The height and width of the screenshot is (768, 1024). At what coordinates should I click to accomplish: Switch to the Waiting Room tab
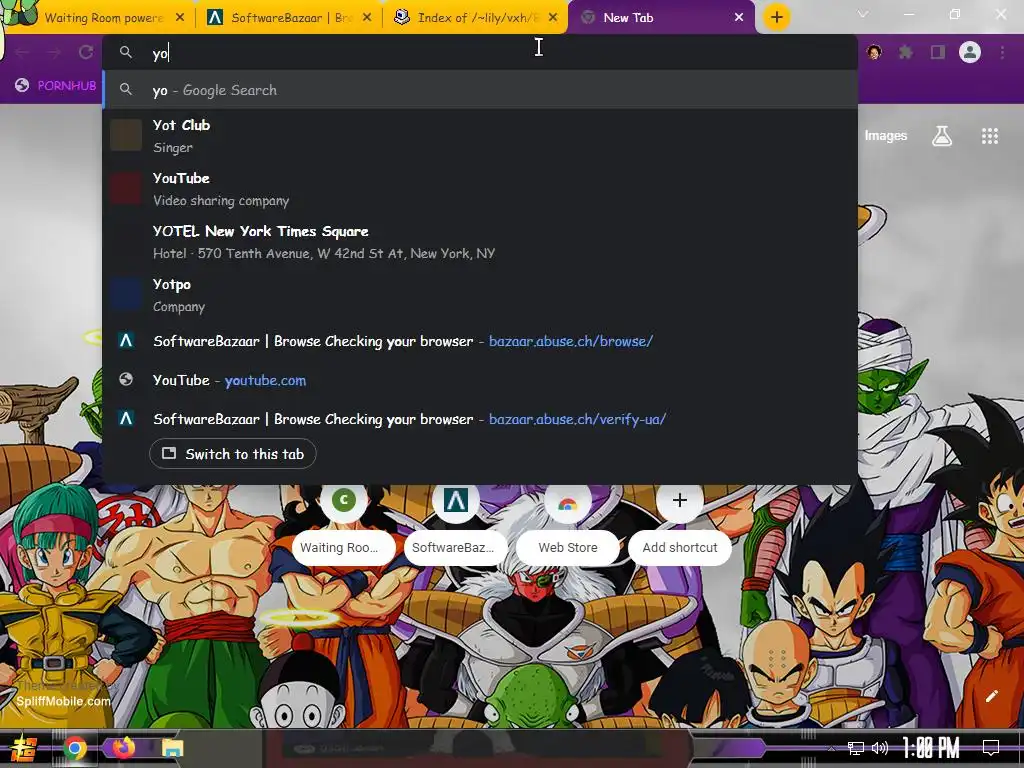(98, 18)
